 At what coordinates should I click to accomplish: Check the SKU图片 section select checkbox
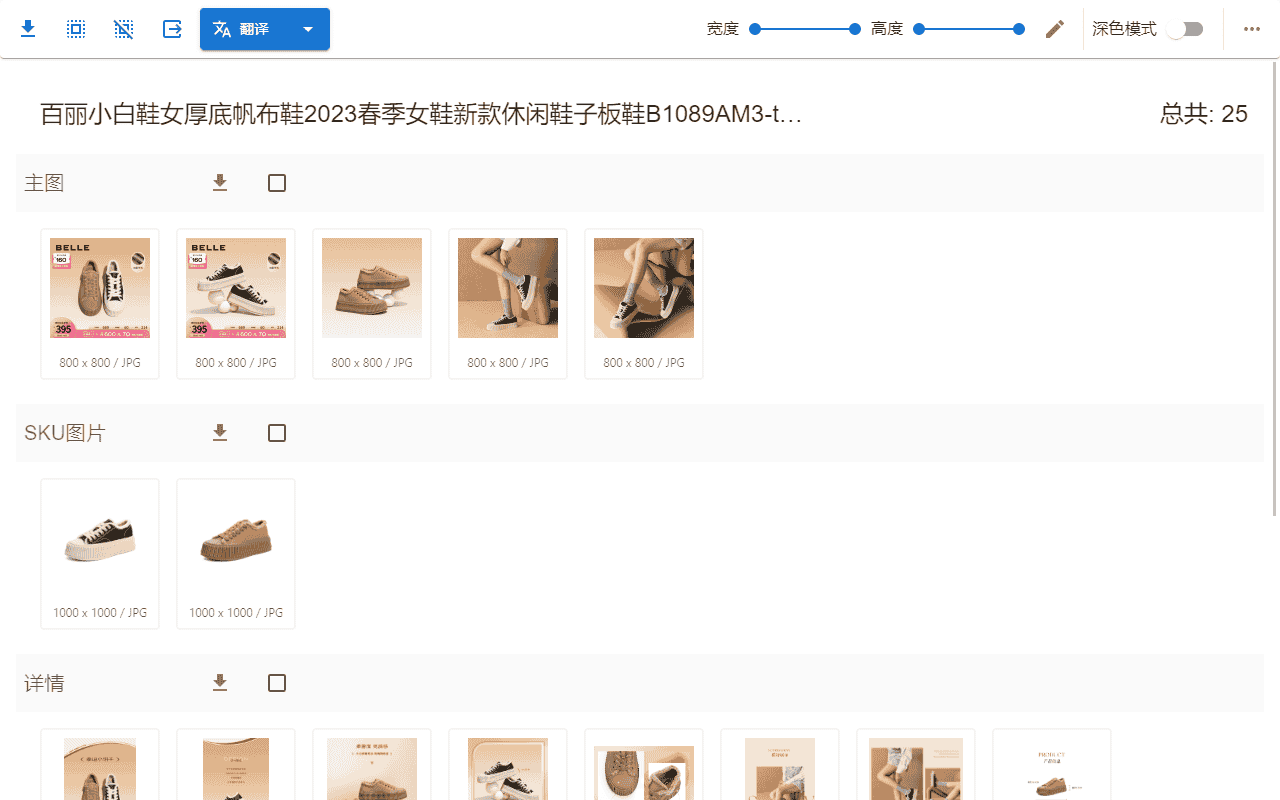(x=277, y=433)
